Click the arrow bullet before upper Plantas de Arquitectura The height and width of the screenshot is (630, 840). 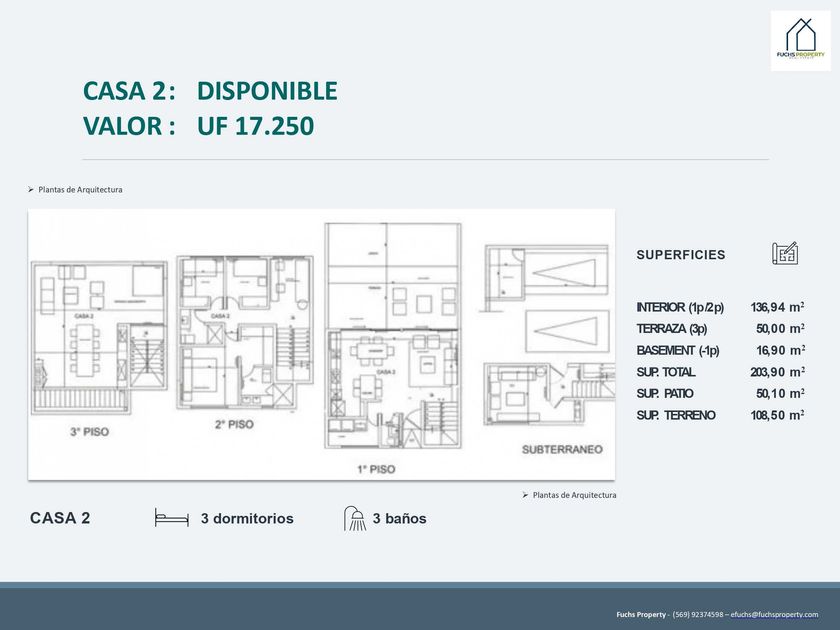point(31,190)
